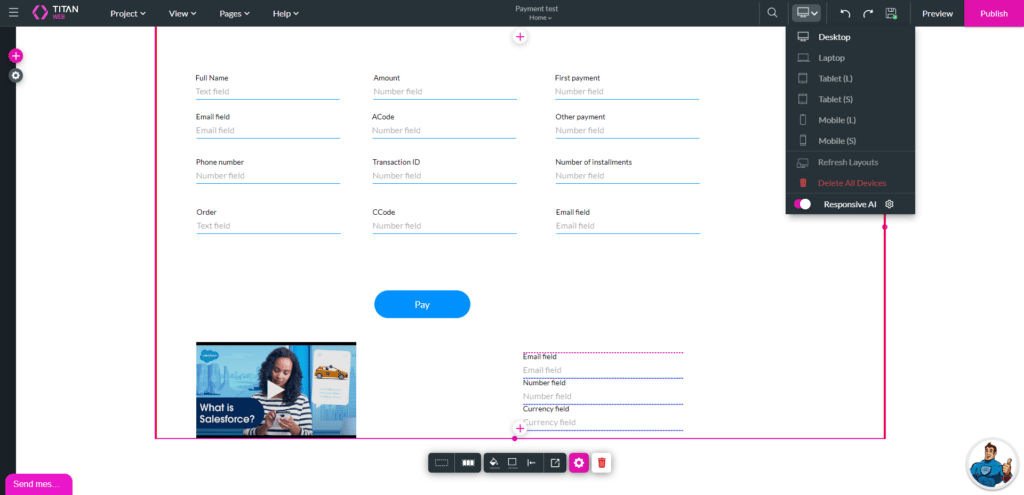Click the hamburger menu icon
The width and height of the screenshot is (1024, 495).
pos(13,13)
